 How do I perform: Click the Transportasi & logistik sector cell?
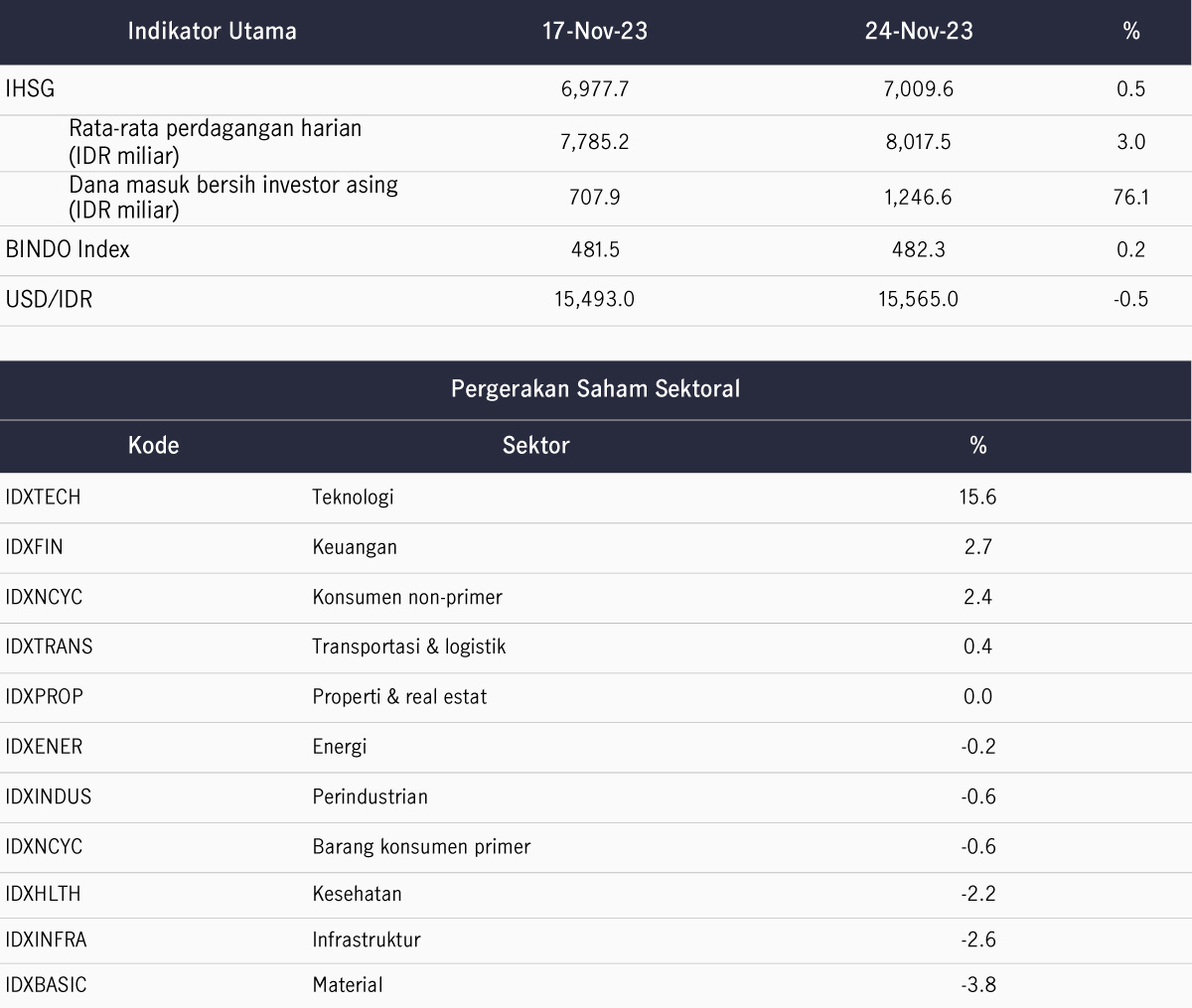coord(409,647)
